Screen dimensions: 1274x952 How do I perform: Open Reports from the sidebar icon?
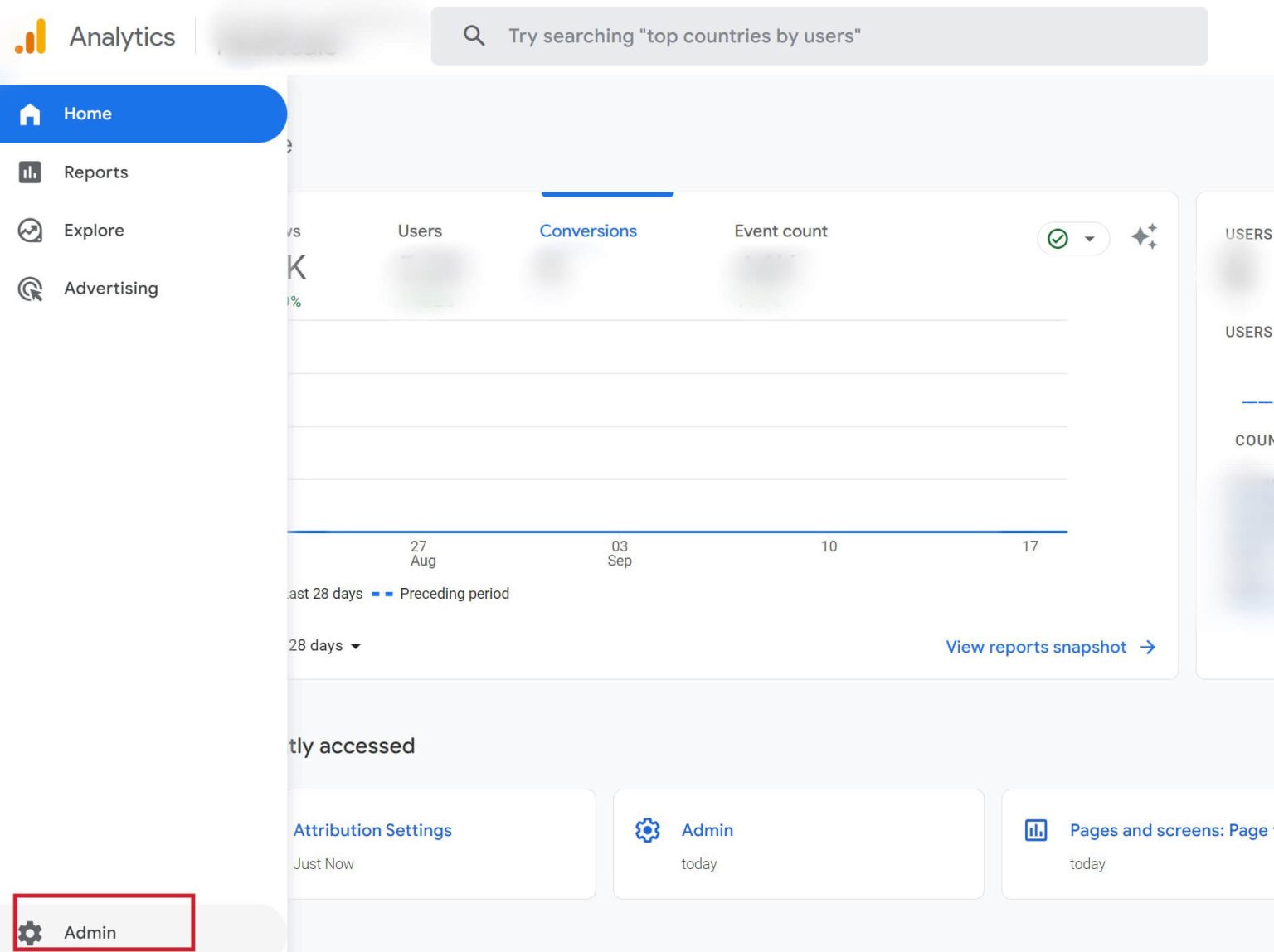[31, 172]
